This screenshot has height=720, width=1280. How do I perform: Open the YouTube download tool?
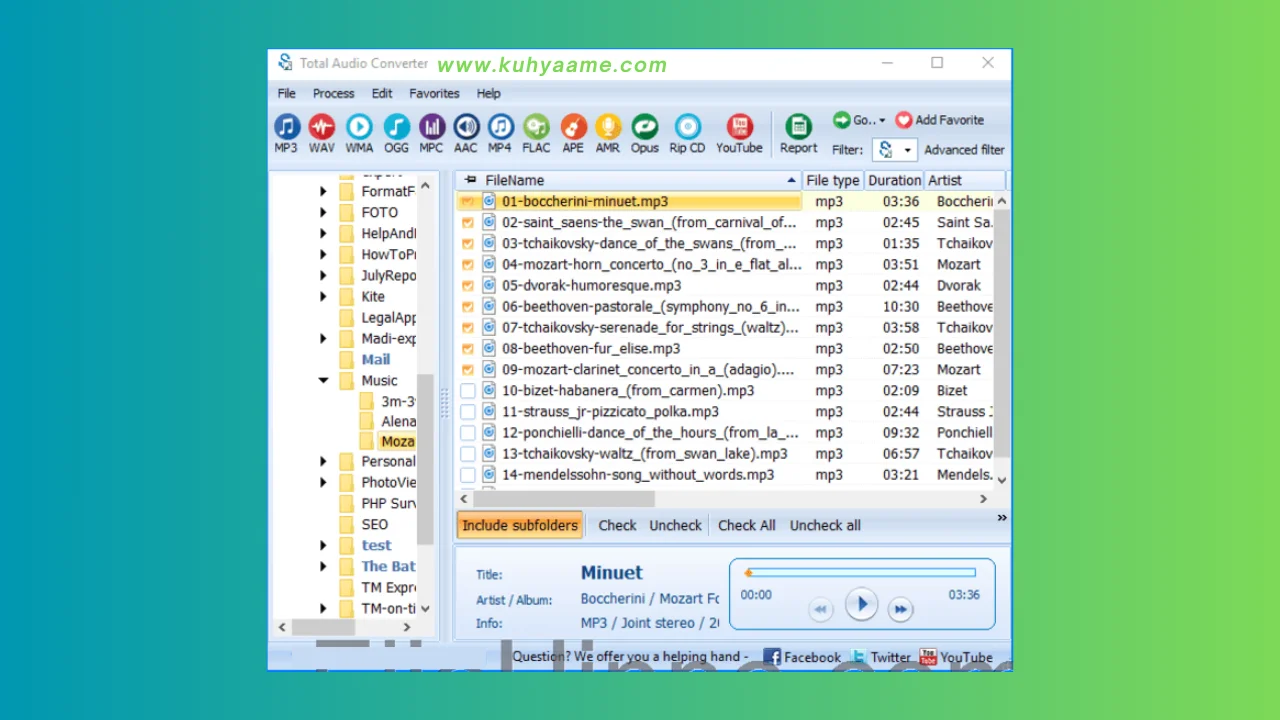[739, 127]
